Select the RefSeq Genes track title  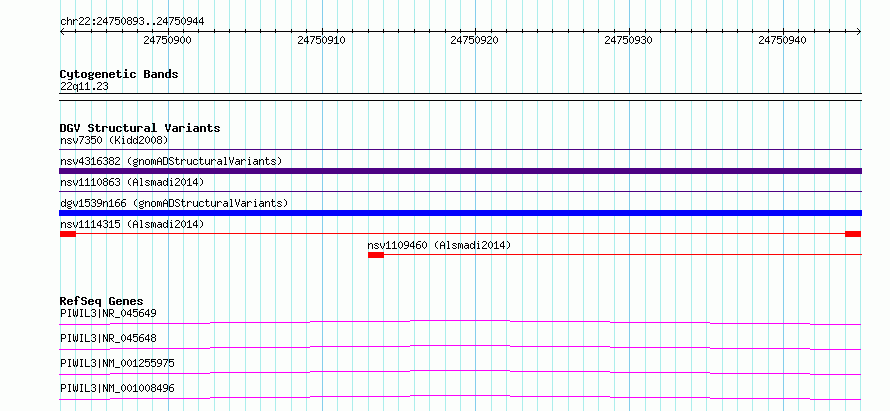coord(102,301)
